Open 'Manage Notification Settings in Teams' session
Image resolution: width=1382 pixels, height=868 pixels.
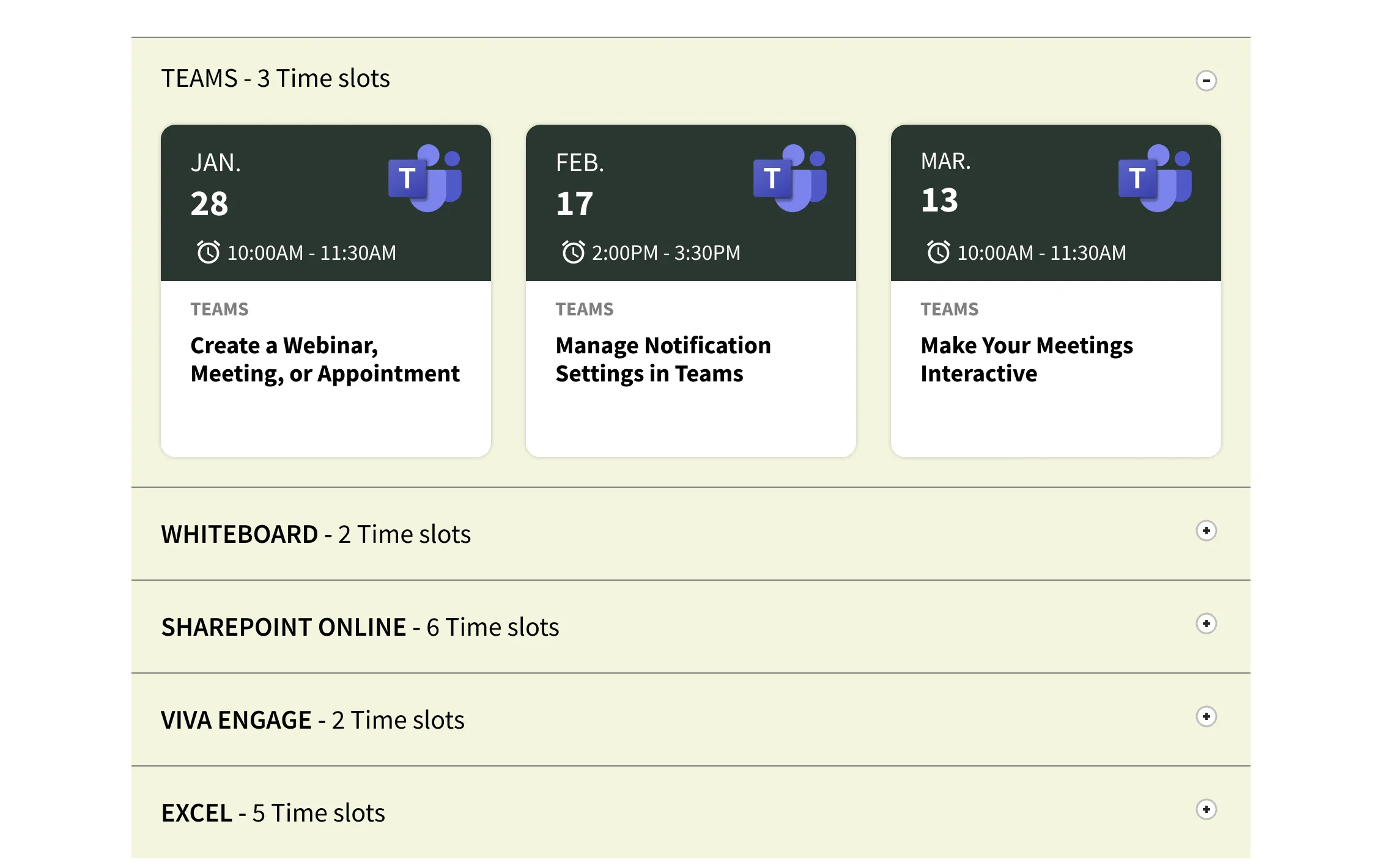click(663, 359)
